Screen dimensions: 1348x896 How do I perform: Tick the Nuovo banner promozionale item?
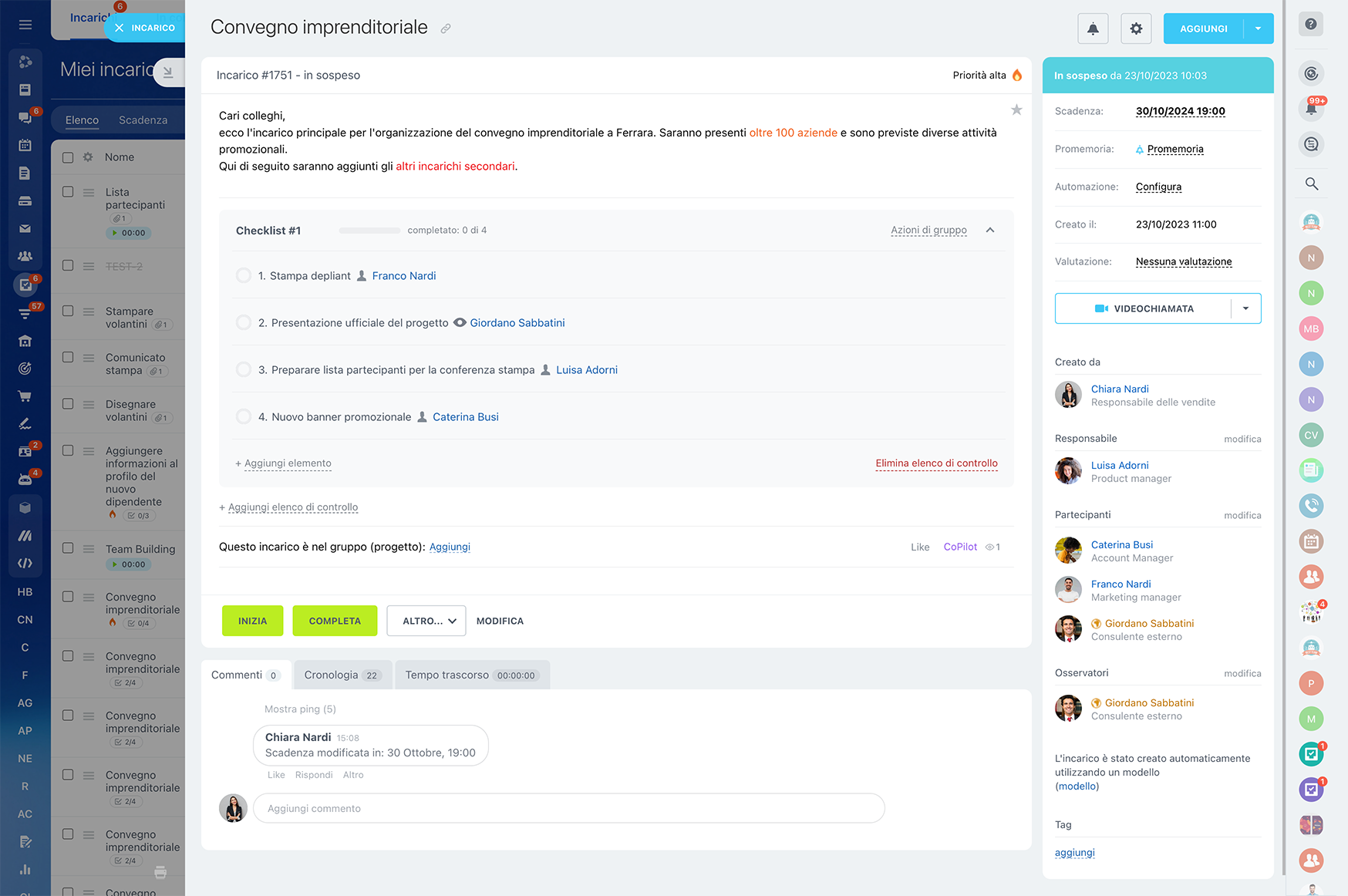244,417
